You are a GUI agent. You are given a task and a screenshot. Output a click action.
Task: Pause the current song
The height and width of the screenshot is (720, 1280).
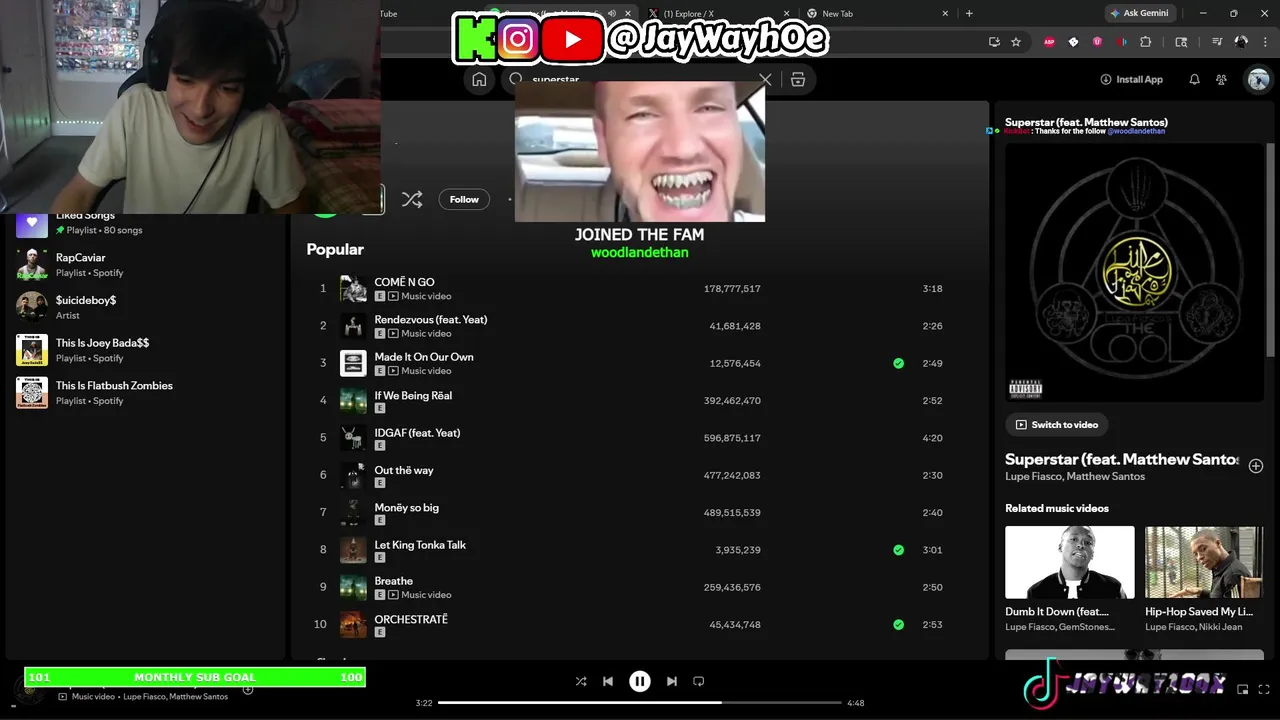[640, 681]
